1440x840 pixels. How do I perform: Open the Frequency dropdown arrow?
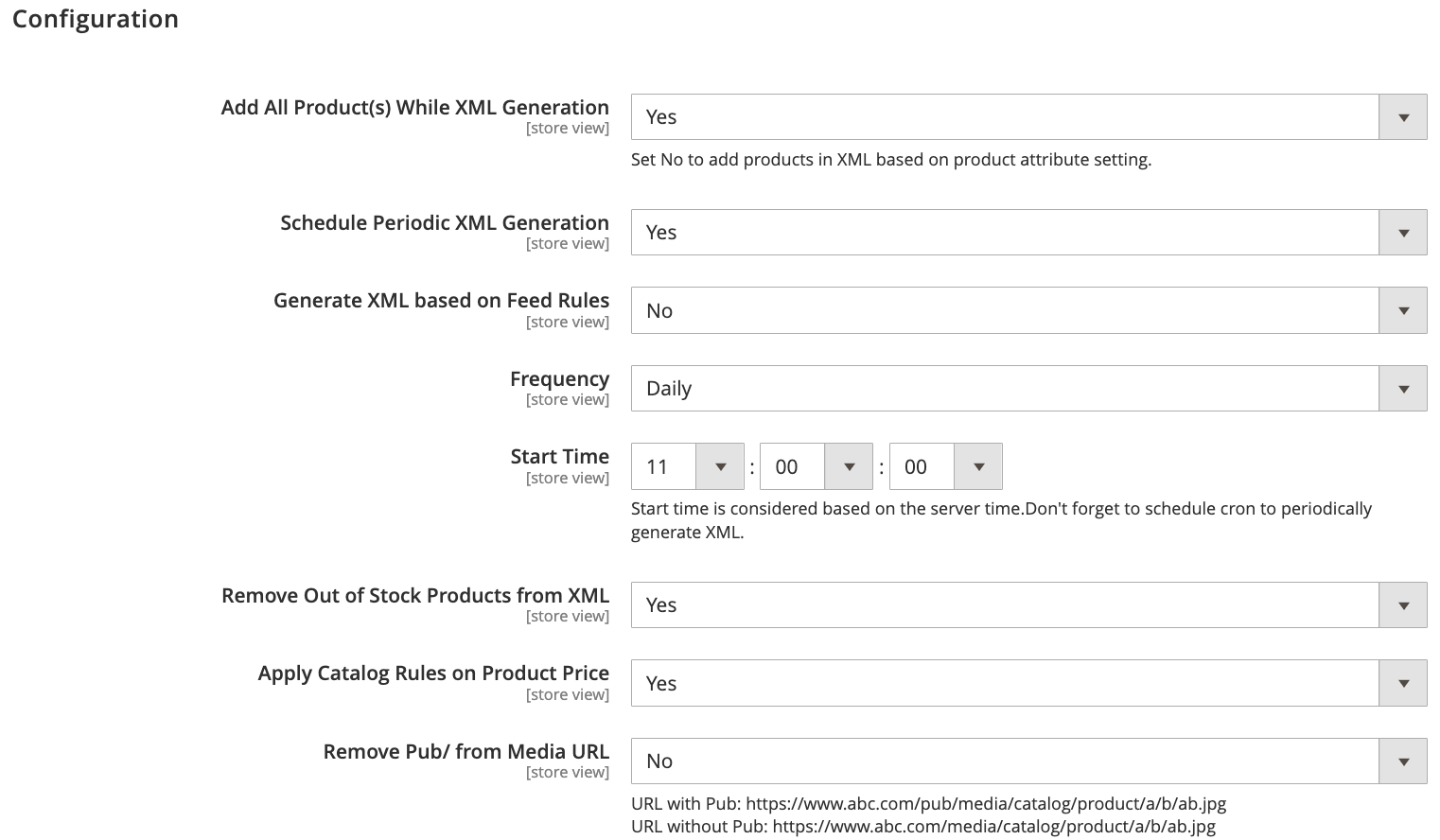(x=1402, y=388)
